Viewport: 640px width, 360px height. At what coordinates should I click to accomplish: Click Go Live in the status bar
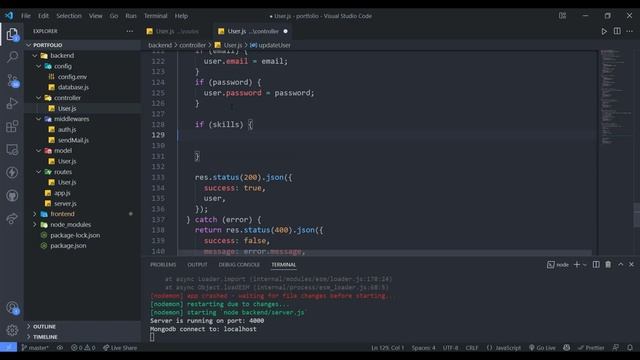(x=542, y=348)
